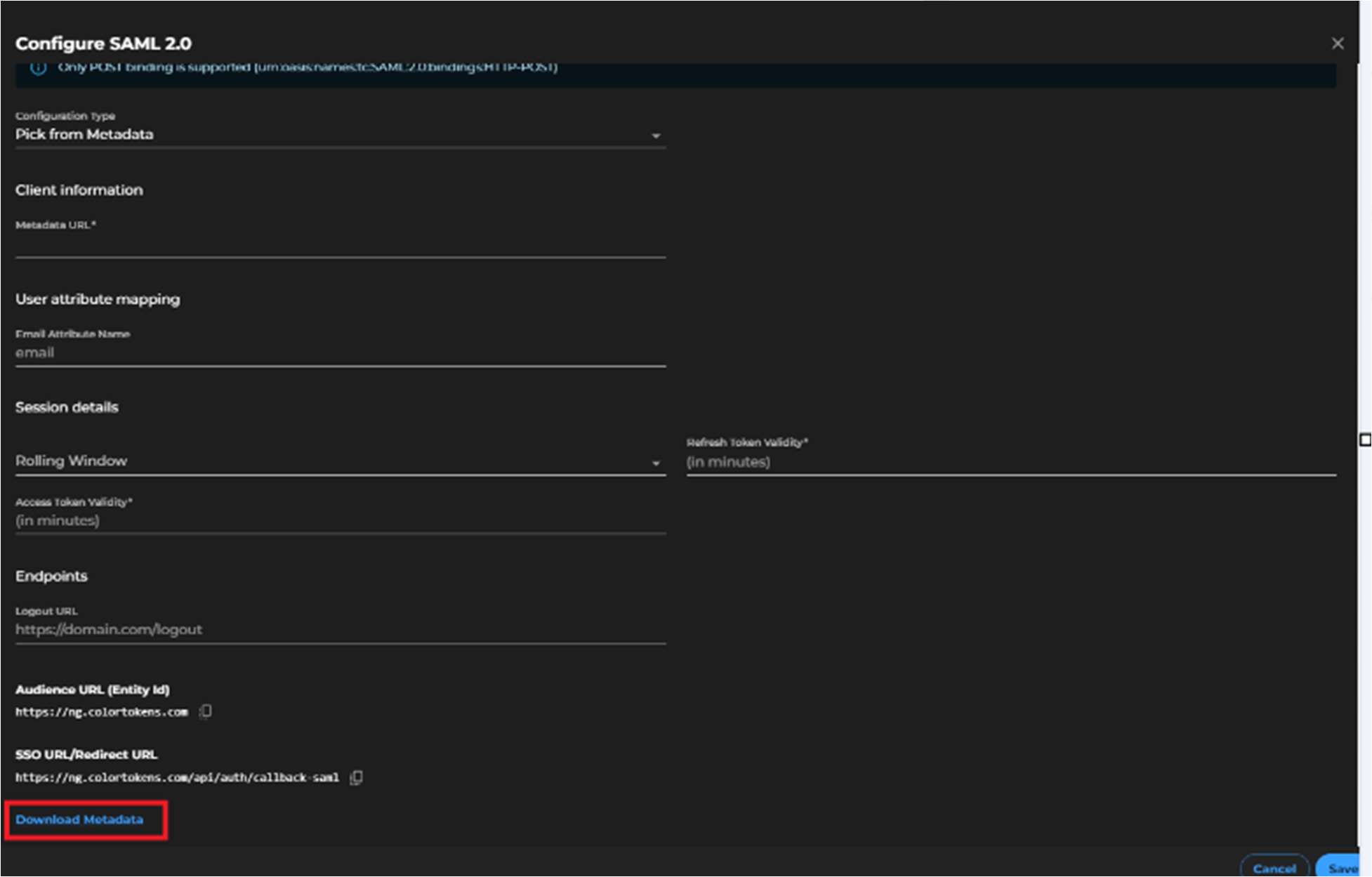Click the Download Metadata link
This screenshot has width=1372, height=877.
pos(80,819)
